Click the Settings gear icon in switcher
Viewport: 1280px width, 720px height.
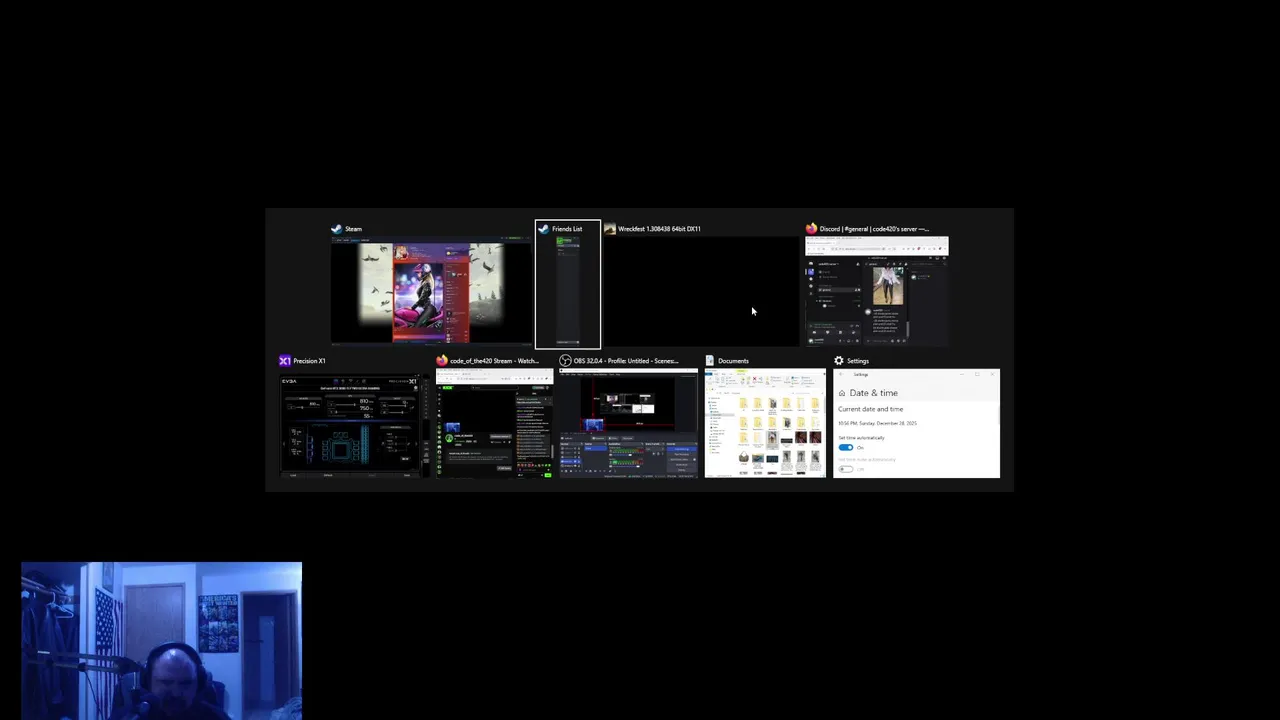(839, 361)
